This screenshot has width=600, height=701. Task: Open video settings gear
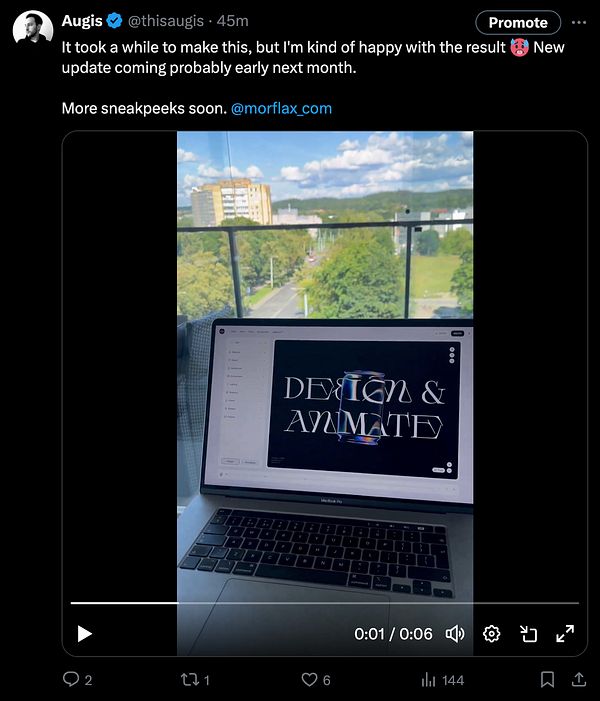(491, 633)
